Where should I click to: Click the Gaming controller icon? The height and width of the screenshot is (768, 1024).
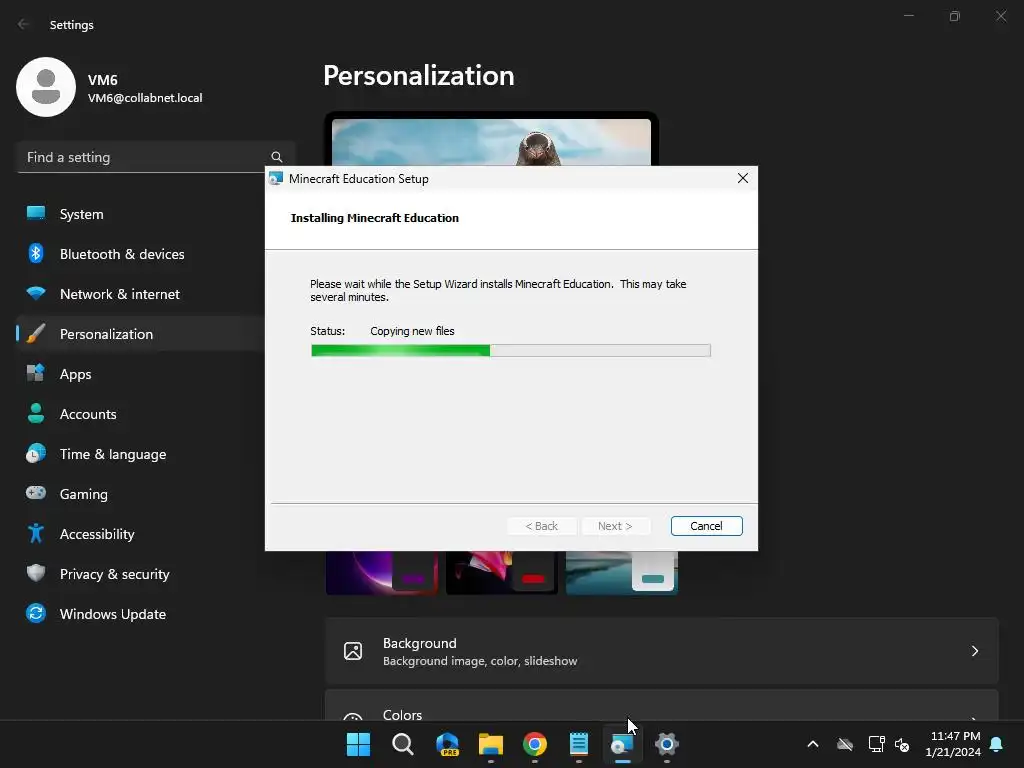pos(36,492)
